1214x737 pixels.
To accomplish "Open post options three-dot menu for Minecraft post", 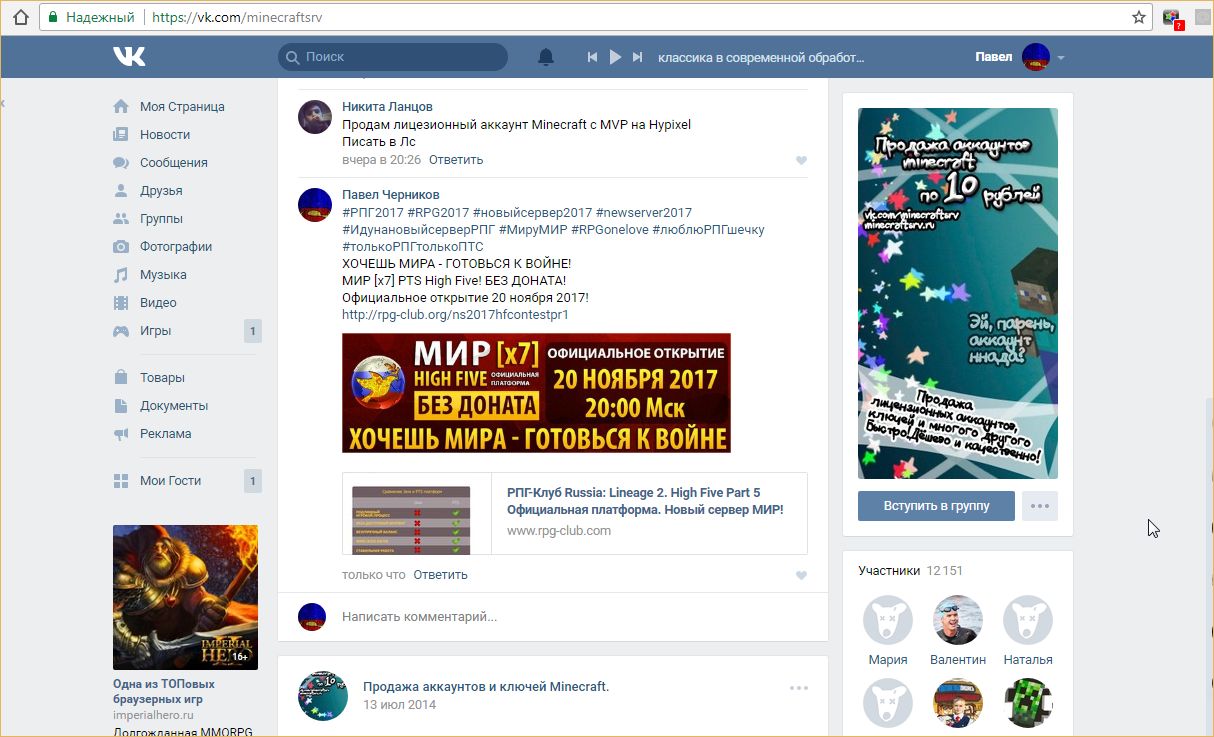I will [798, 688].
